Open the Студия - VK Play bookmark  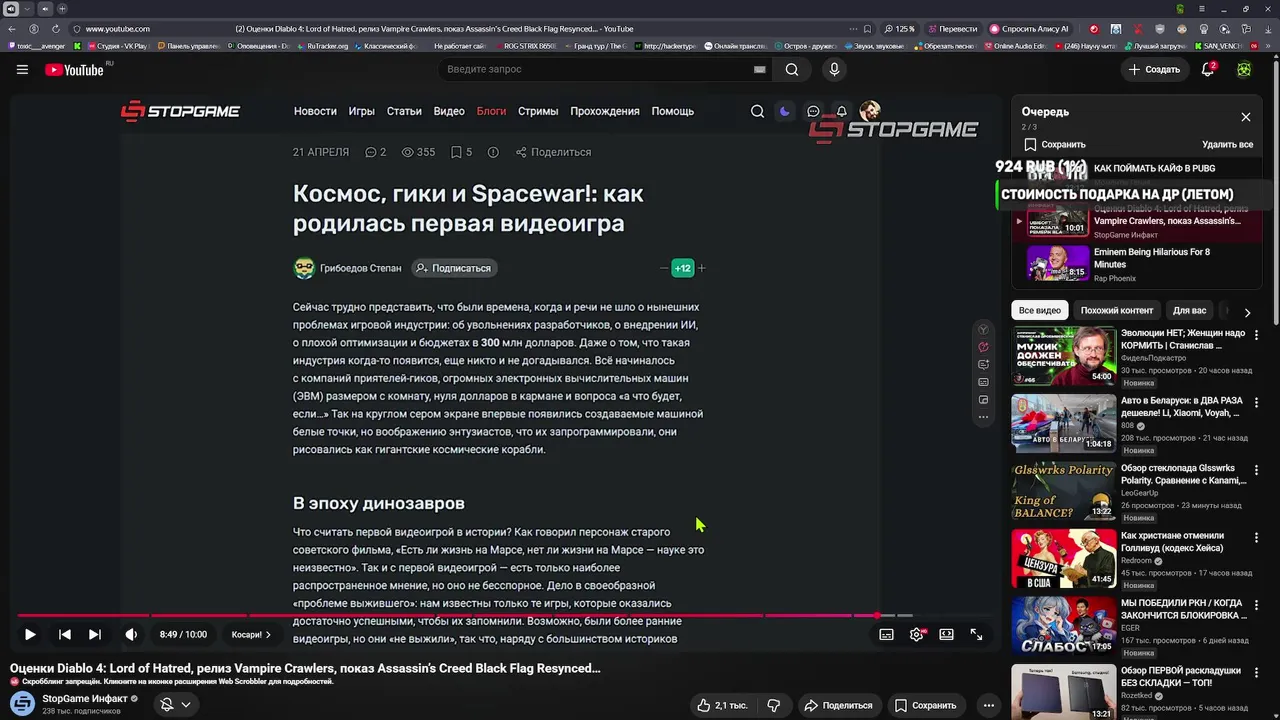[118, 46]
